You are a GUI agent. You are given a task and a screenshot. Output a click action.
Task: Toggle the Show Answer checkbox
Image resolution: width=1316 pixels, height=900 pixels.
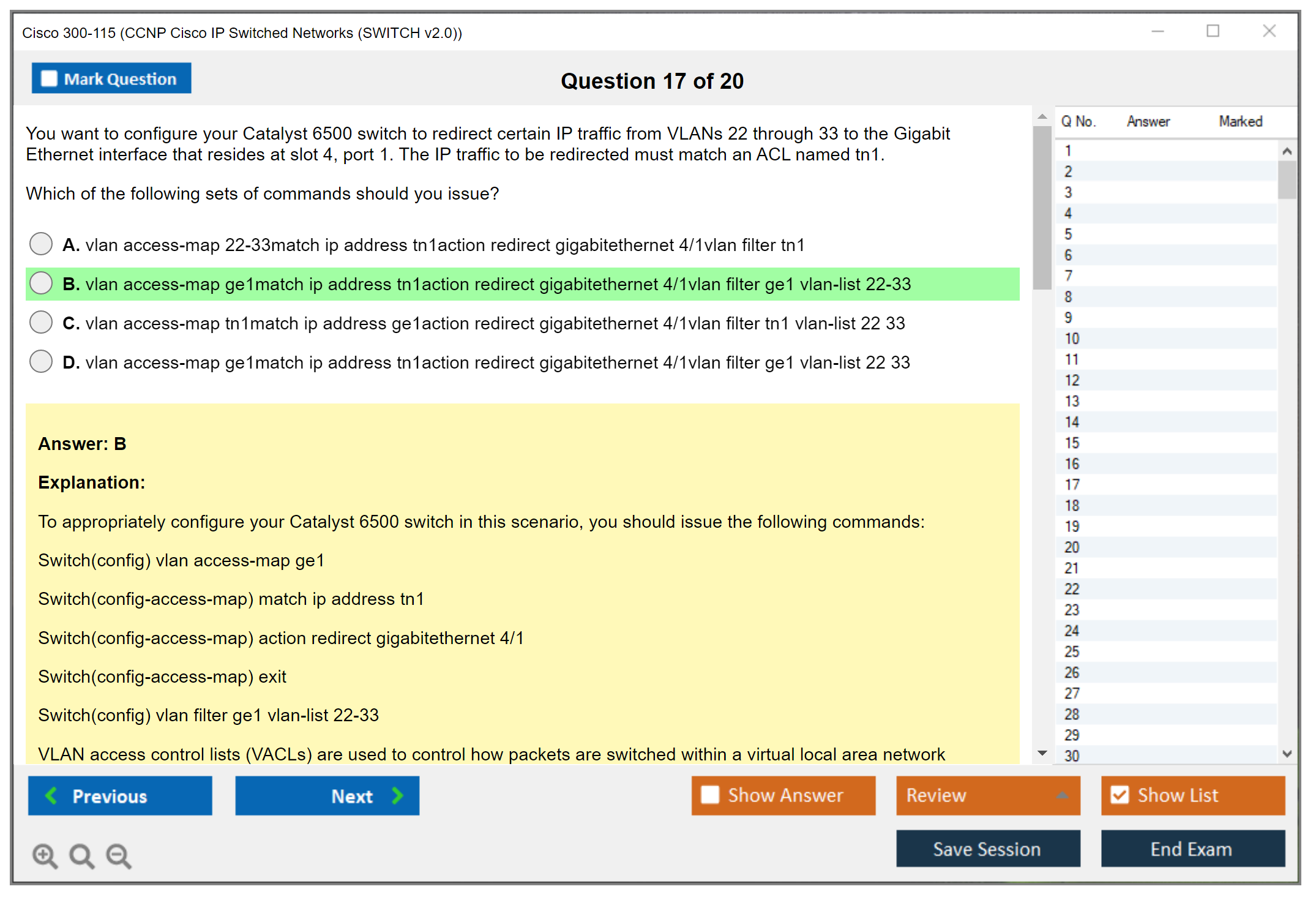click(710, 795)
